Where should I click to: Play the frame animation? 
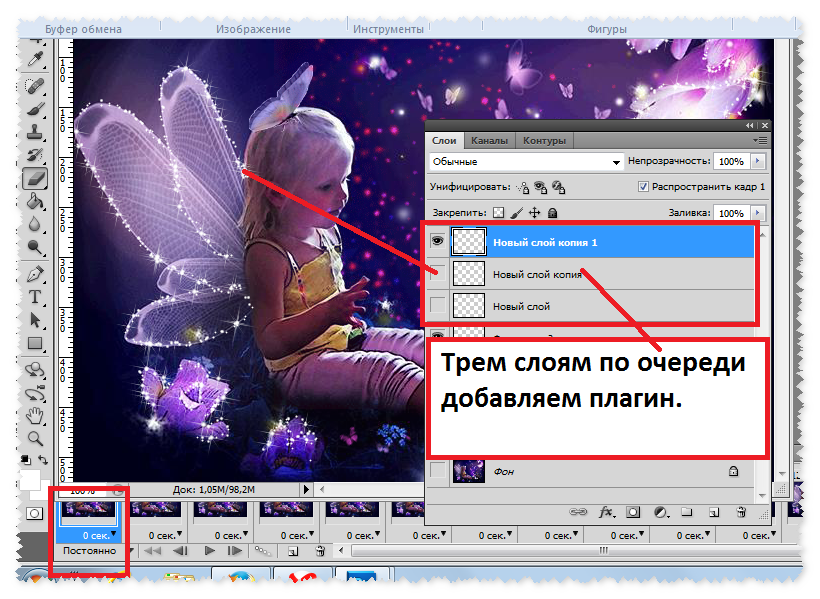coord(210,550)
